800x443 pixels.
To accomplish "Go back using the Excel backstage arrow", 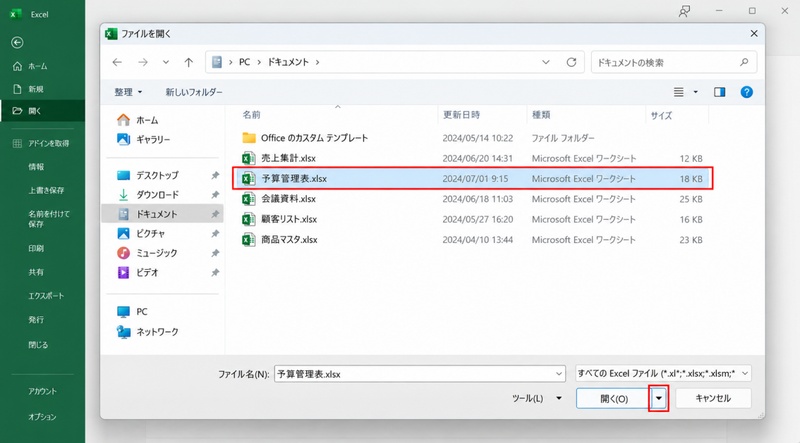I will [17, 42].
